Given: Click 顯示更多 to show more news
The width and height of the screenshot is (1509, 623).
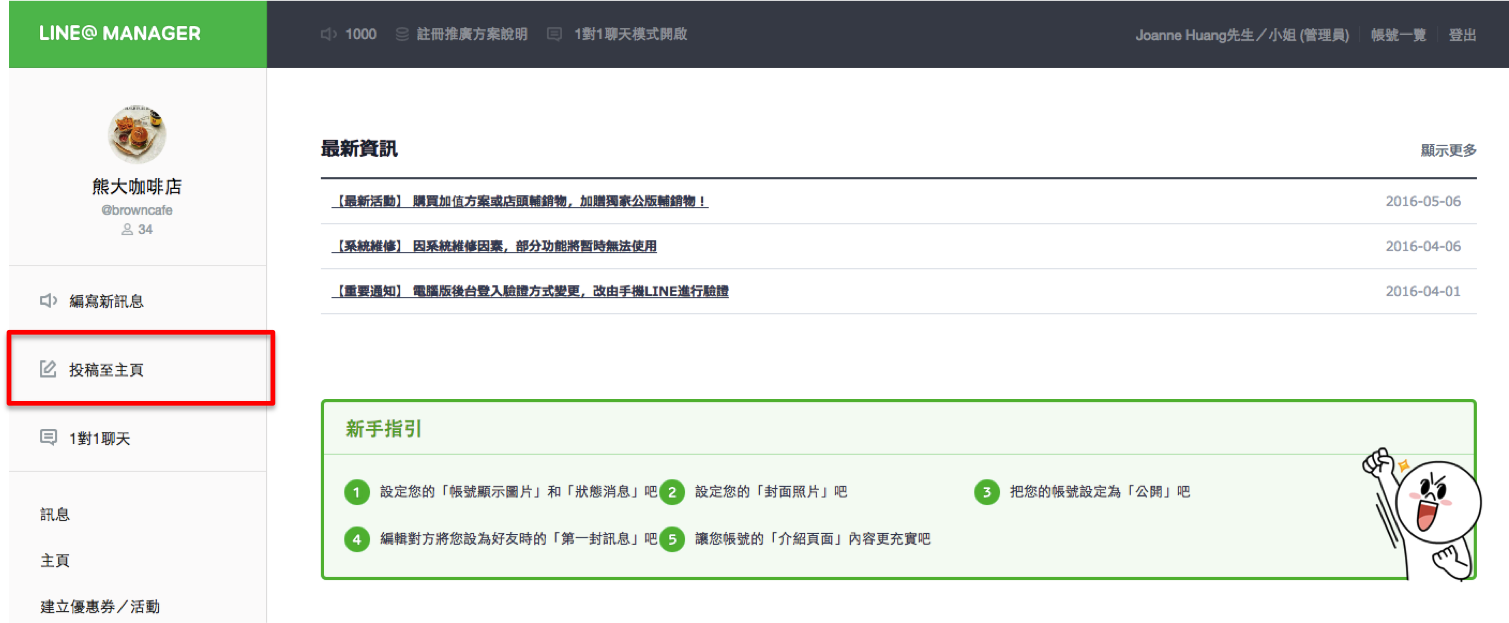Looking at the screenshot, I should 1448,151.
